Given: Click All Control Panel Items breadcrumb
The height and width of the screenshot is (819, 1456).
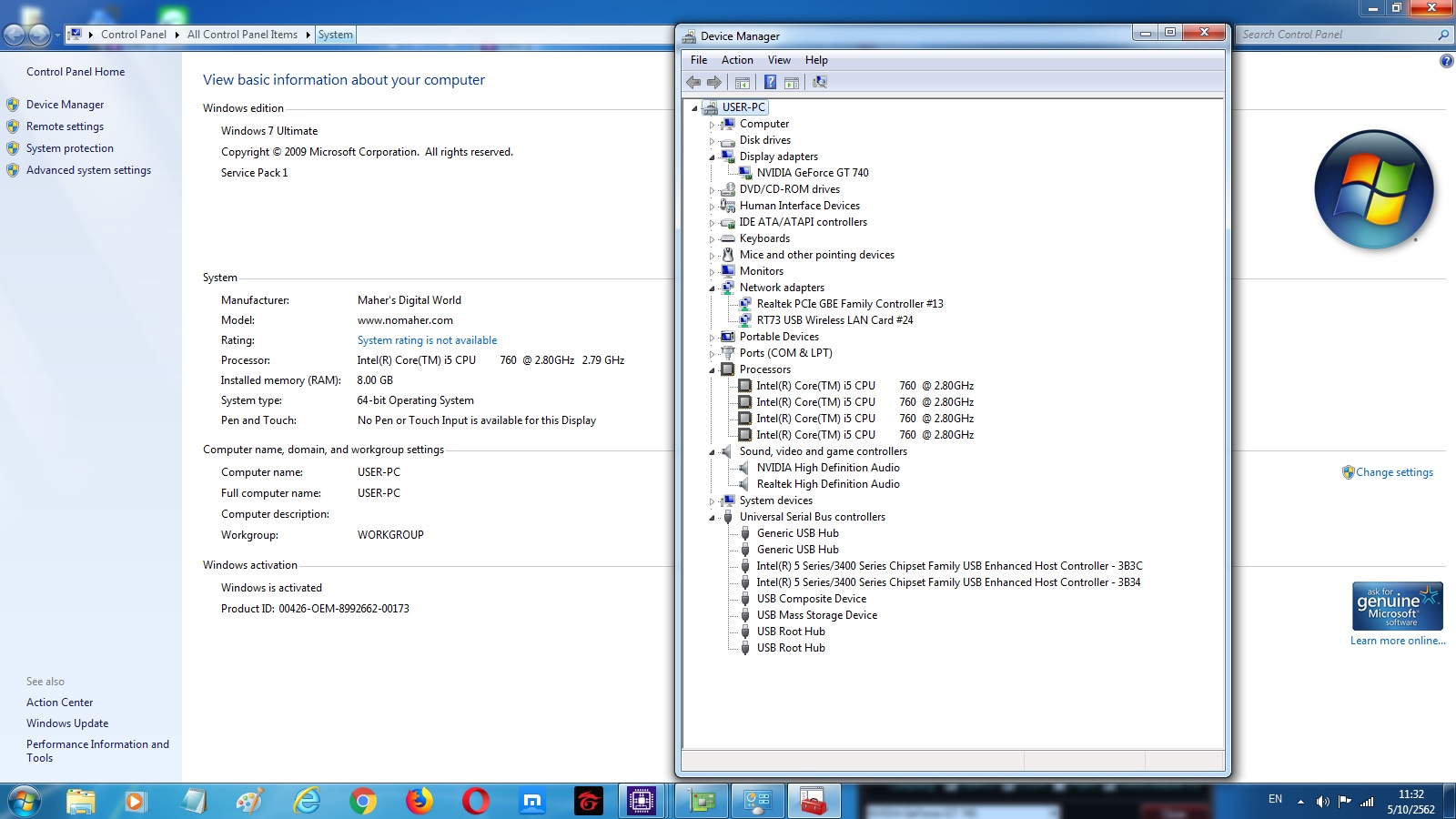Looking at the screenshot, I should [x=242, y=35].
